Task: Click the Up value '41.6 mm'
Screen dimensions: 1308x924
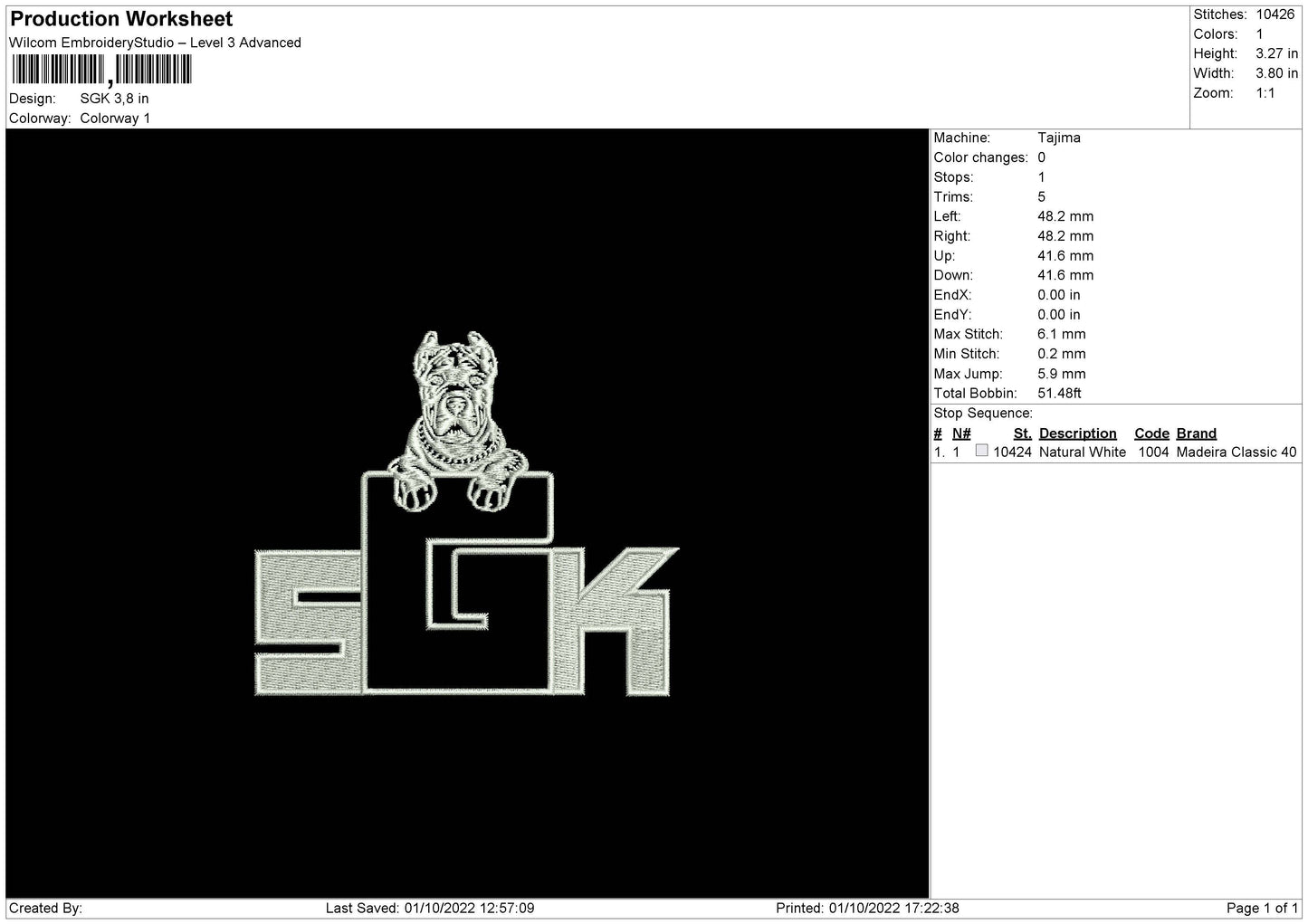Action: (x=1065, y=255)
